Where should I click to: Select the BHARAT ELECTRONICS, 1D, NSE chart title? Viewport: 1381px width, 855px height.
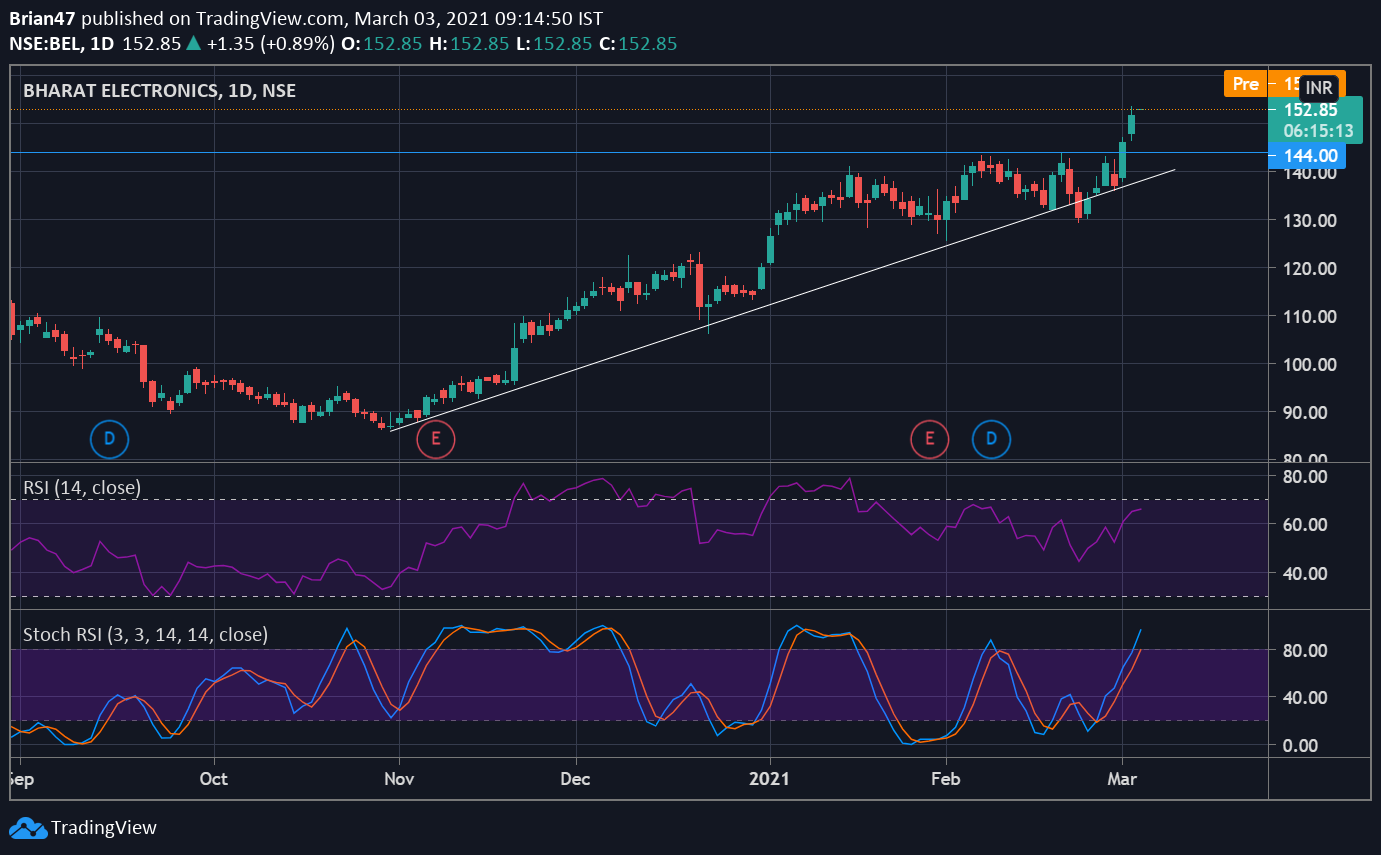159,91
